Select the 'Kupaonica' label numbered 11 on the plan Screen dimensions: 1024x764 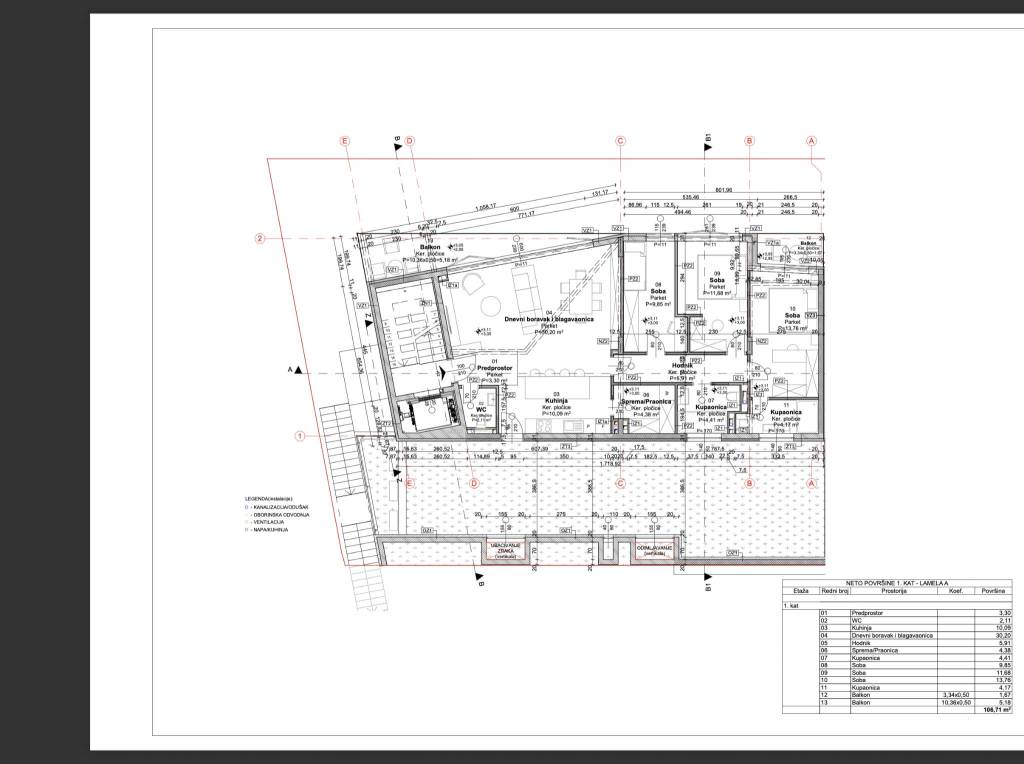786,413
